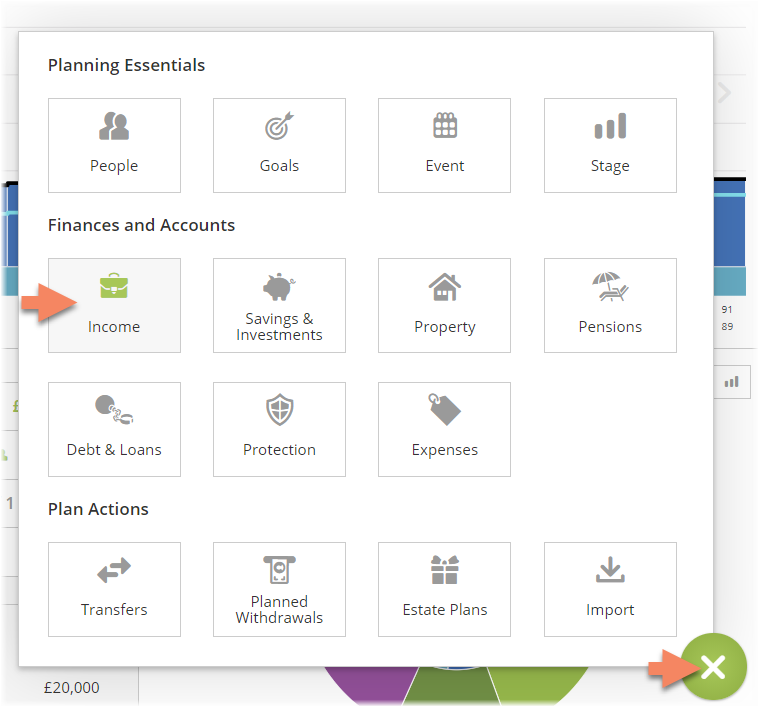Screen dimensions: 759x707
Task: Close the add menu with green X
Action: point(713,667)
